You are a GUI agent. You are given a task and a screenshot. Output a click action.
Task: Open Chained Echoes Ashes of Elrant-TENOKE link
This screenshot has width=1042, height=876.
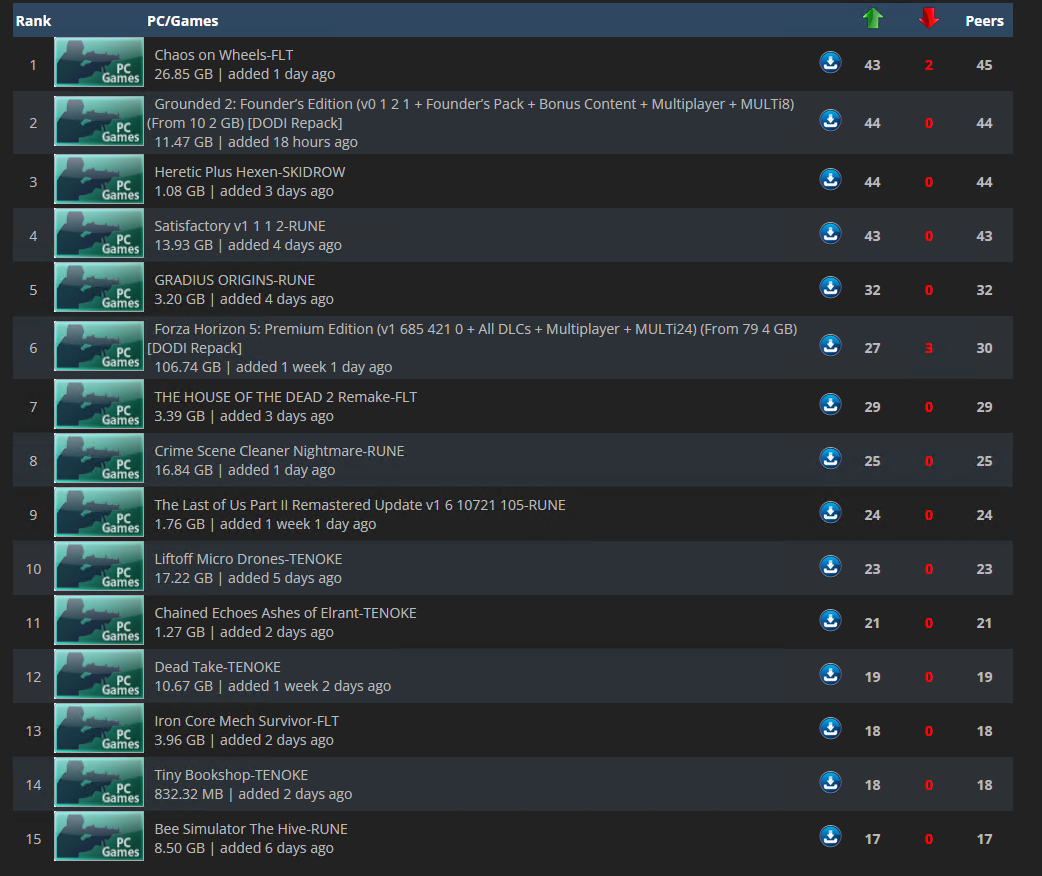click(285, 613)
